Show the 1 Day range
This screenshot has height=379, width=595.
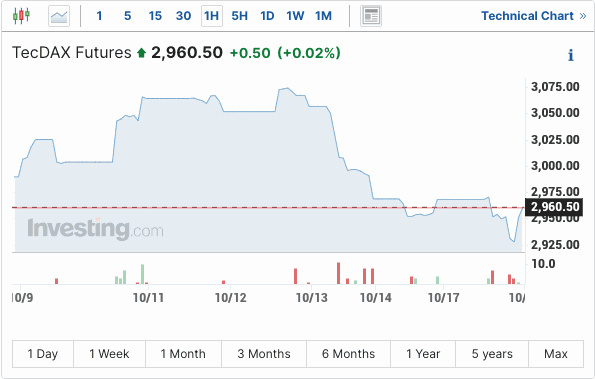point(43,354)
